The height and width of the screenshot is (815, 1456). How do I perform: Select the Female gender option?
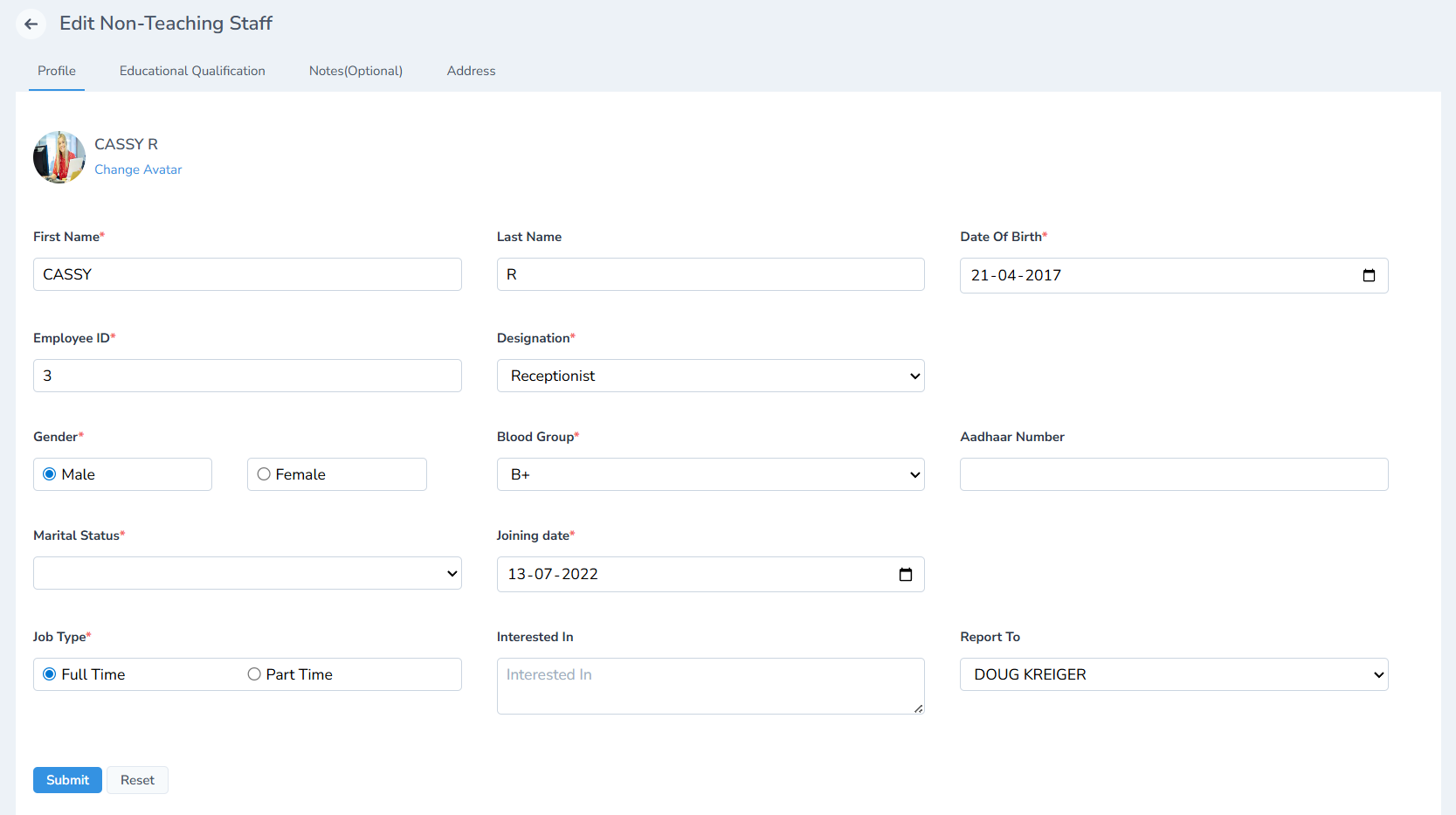point(265,474)
